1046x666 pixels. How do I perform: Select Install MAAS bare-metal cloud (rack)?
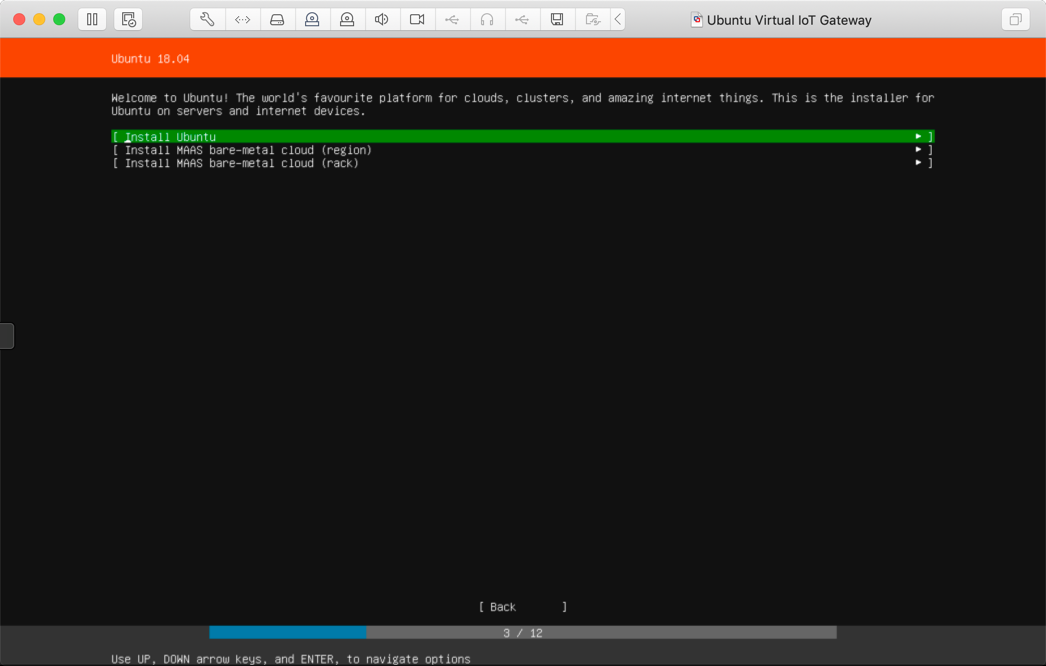click(522, 163)
